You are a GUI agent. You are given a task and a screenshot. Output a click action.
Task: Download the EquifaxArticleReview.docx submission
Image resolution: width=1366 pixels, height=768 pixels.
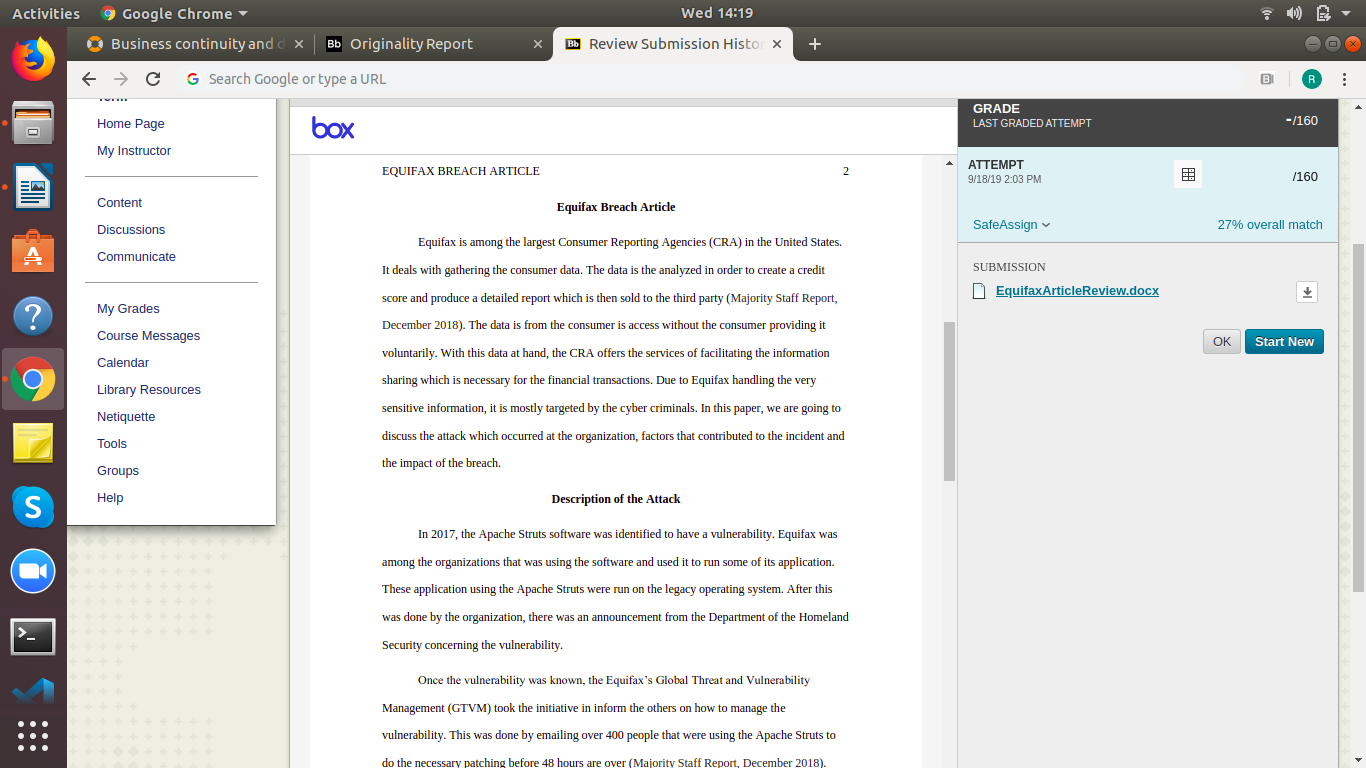pos(1307,292)
